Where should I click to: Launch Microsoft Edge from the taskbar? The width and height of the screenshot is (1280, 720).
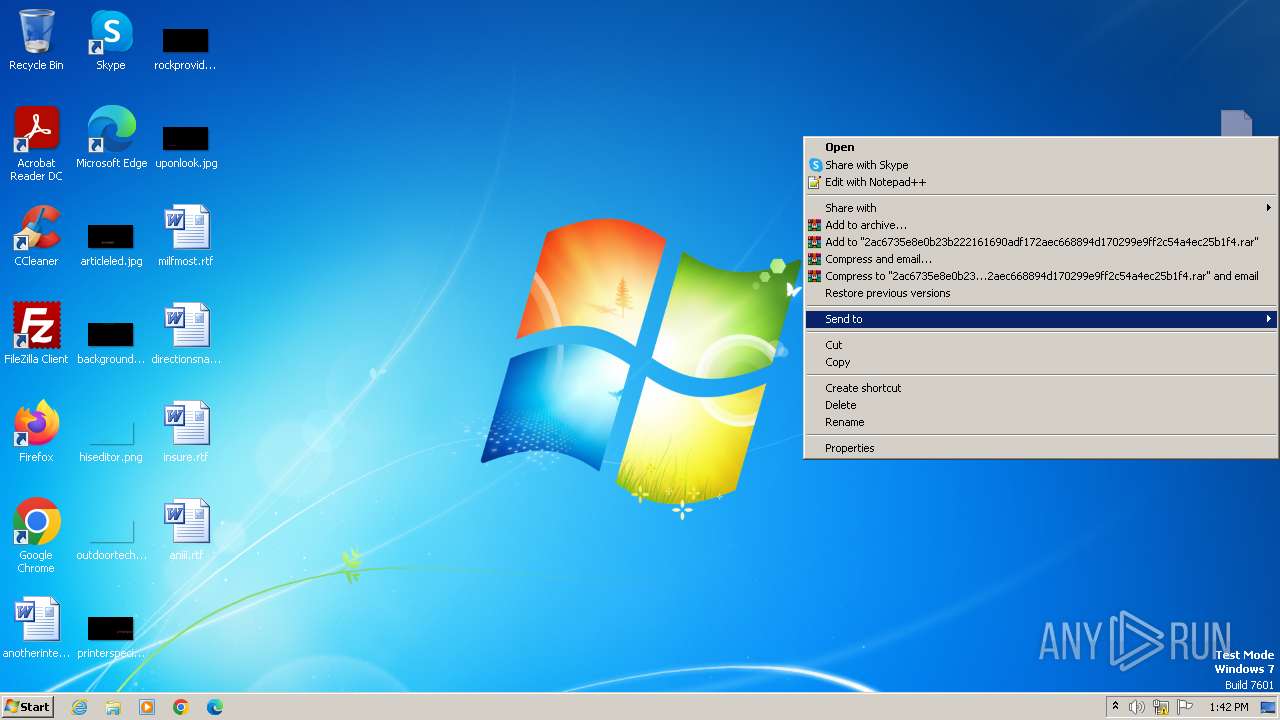[215, 707]
